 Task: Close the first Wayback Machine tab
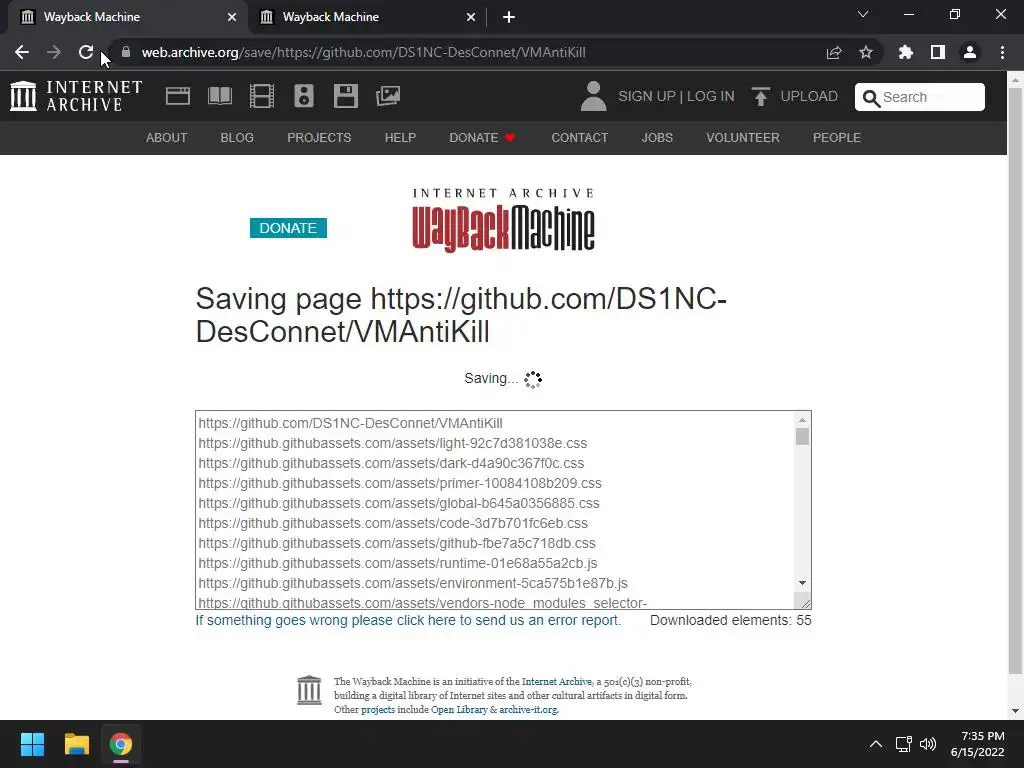232,17
